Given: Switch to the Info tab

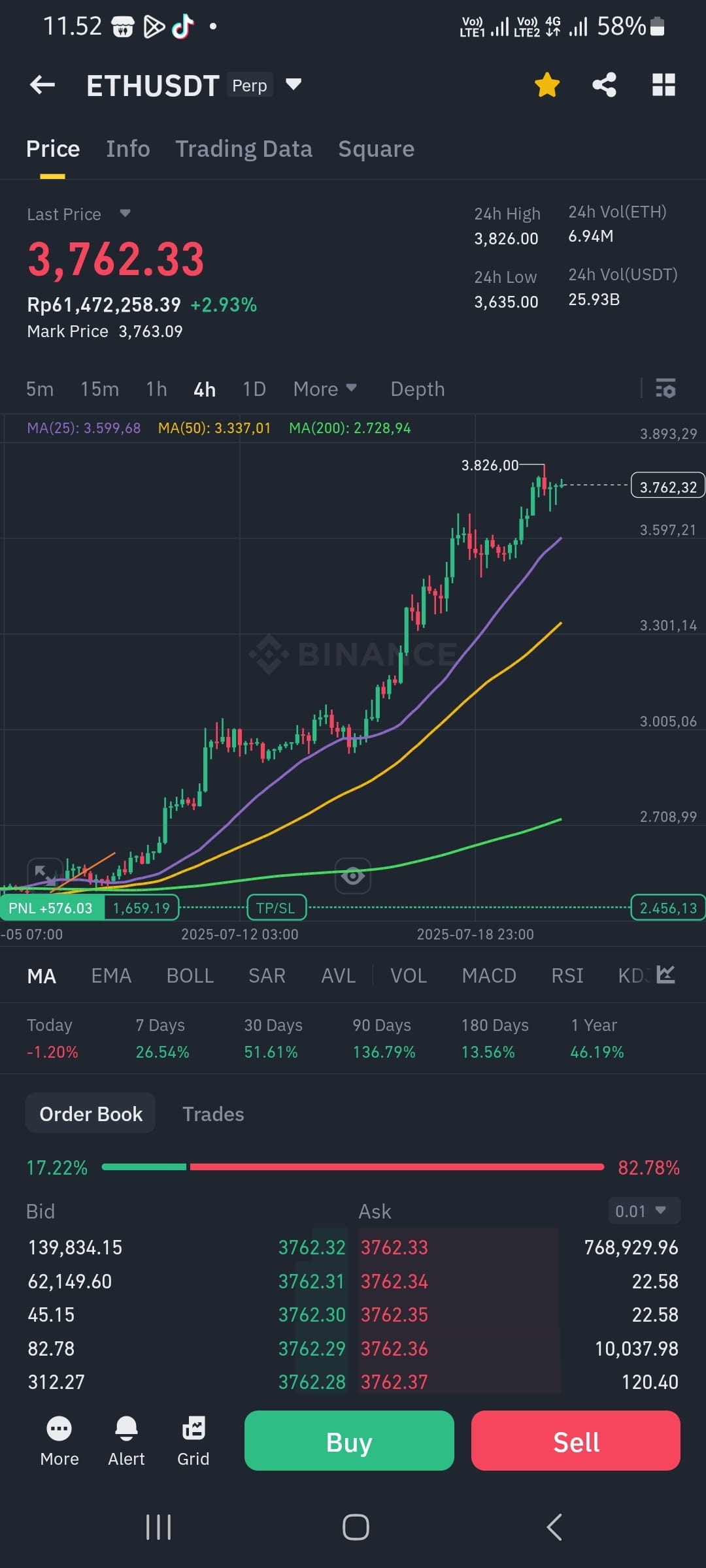Looking at the screenshot, I should click(x=128, y=149).
